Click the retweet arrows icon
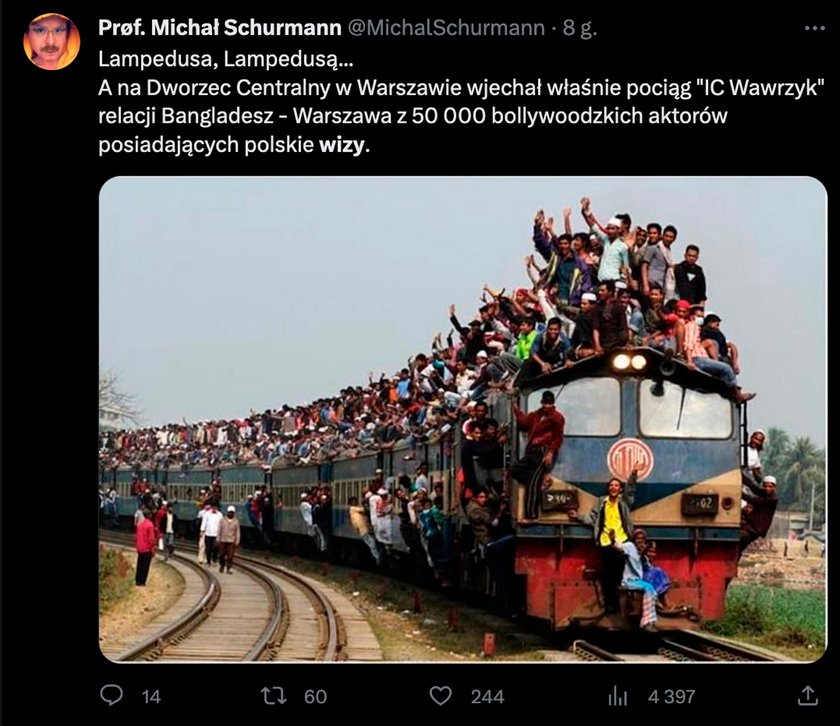840x726 pixels. click(x=273, y=695)
